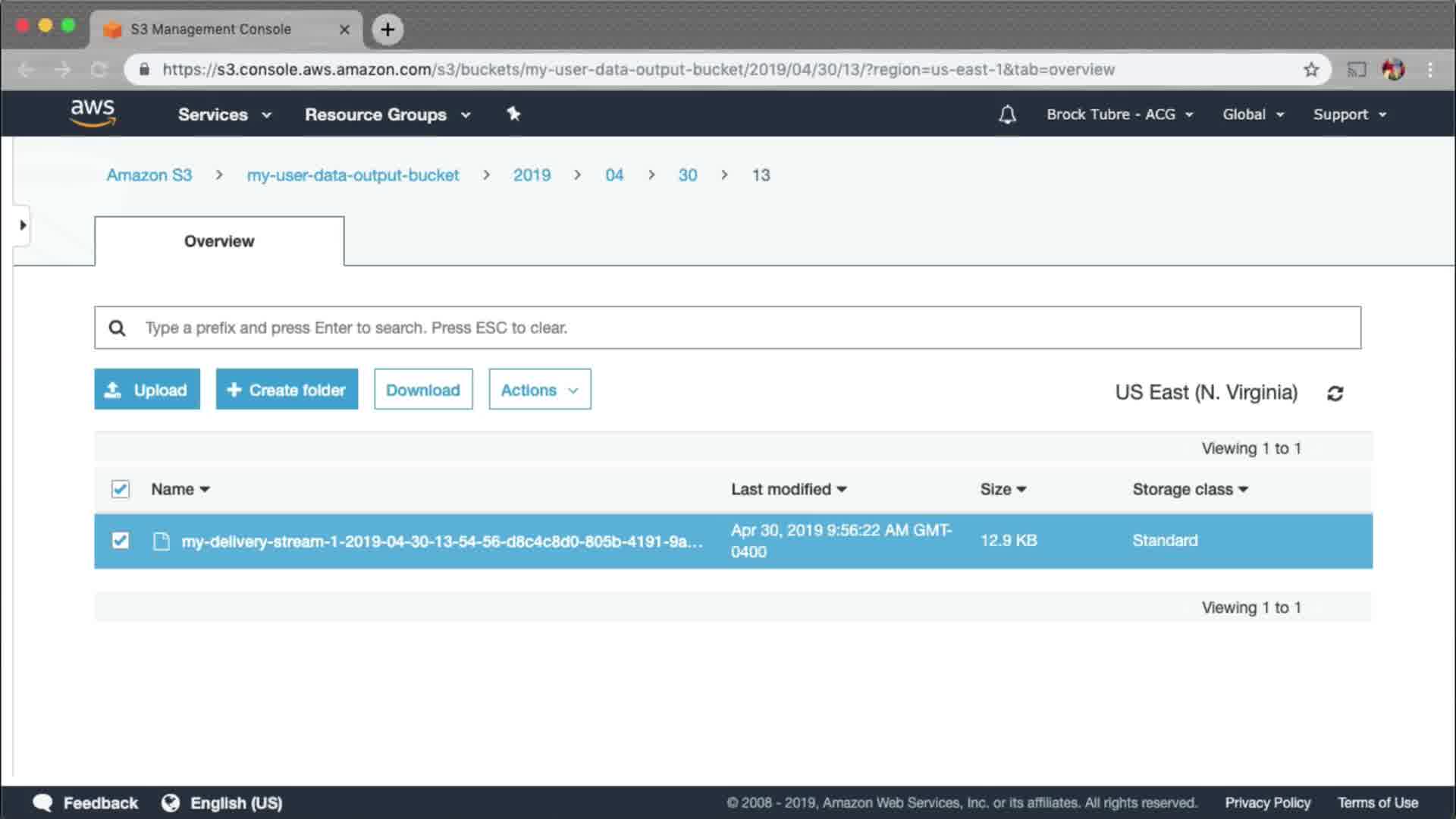The height and width of the screenshot is (819, 1456).
Task: Bookmark page with the star icon
Action: click(1311, 70)
